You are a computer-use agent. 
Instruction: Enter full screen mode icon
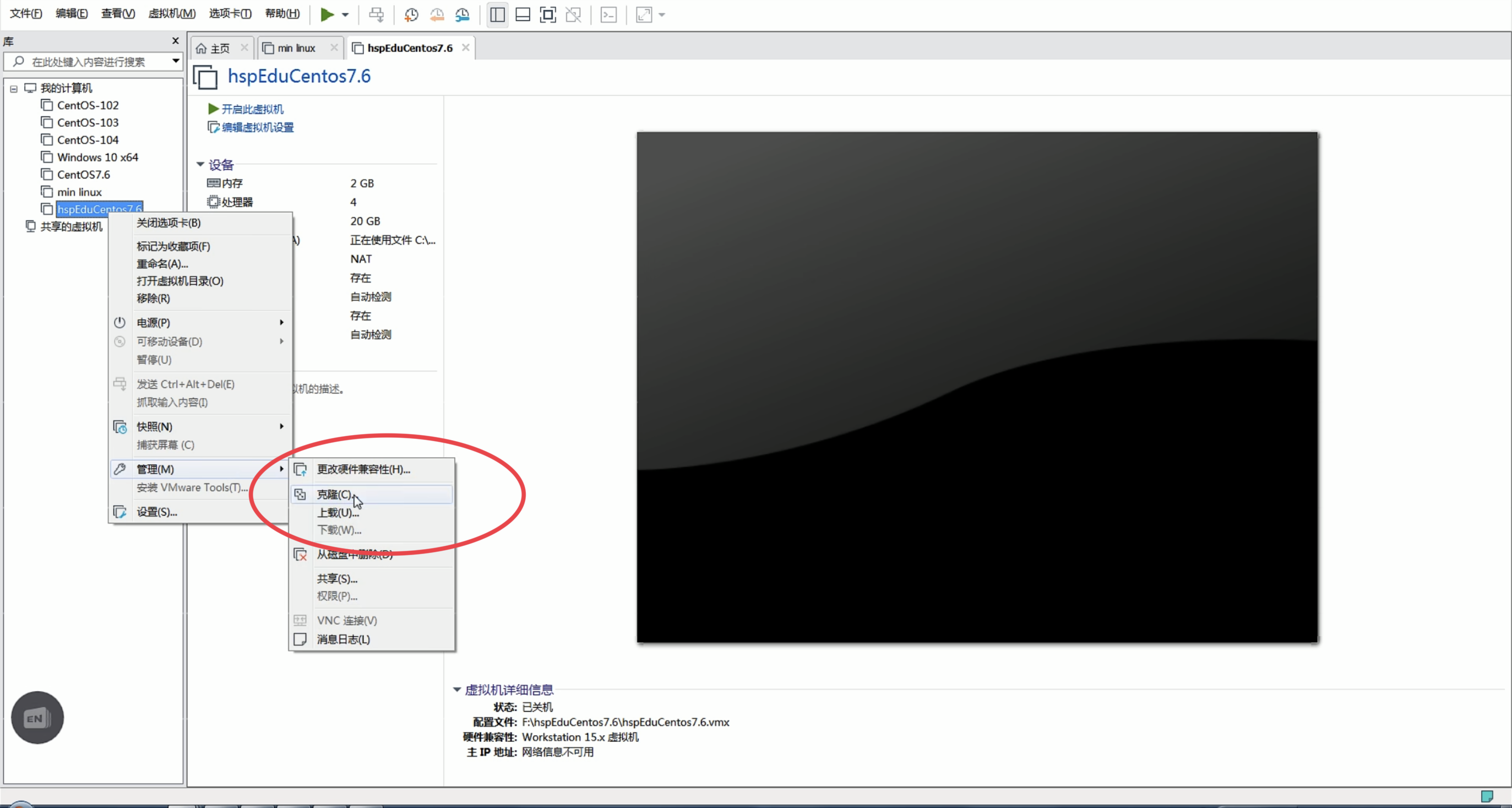point(548,15)
